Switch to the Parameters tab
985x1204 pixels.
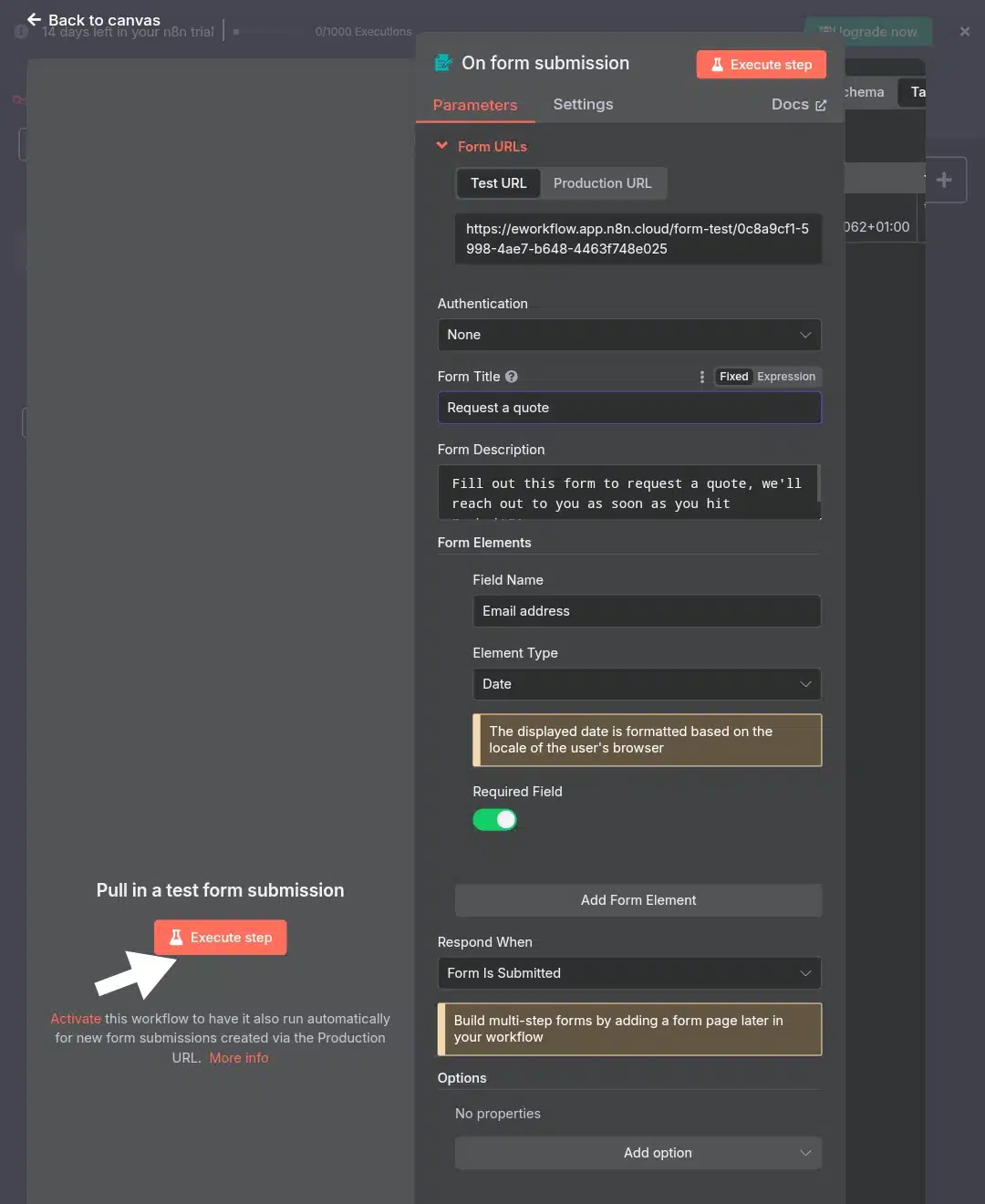(x=475, y=105)
